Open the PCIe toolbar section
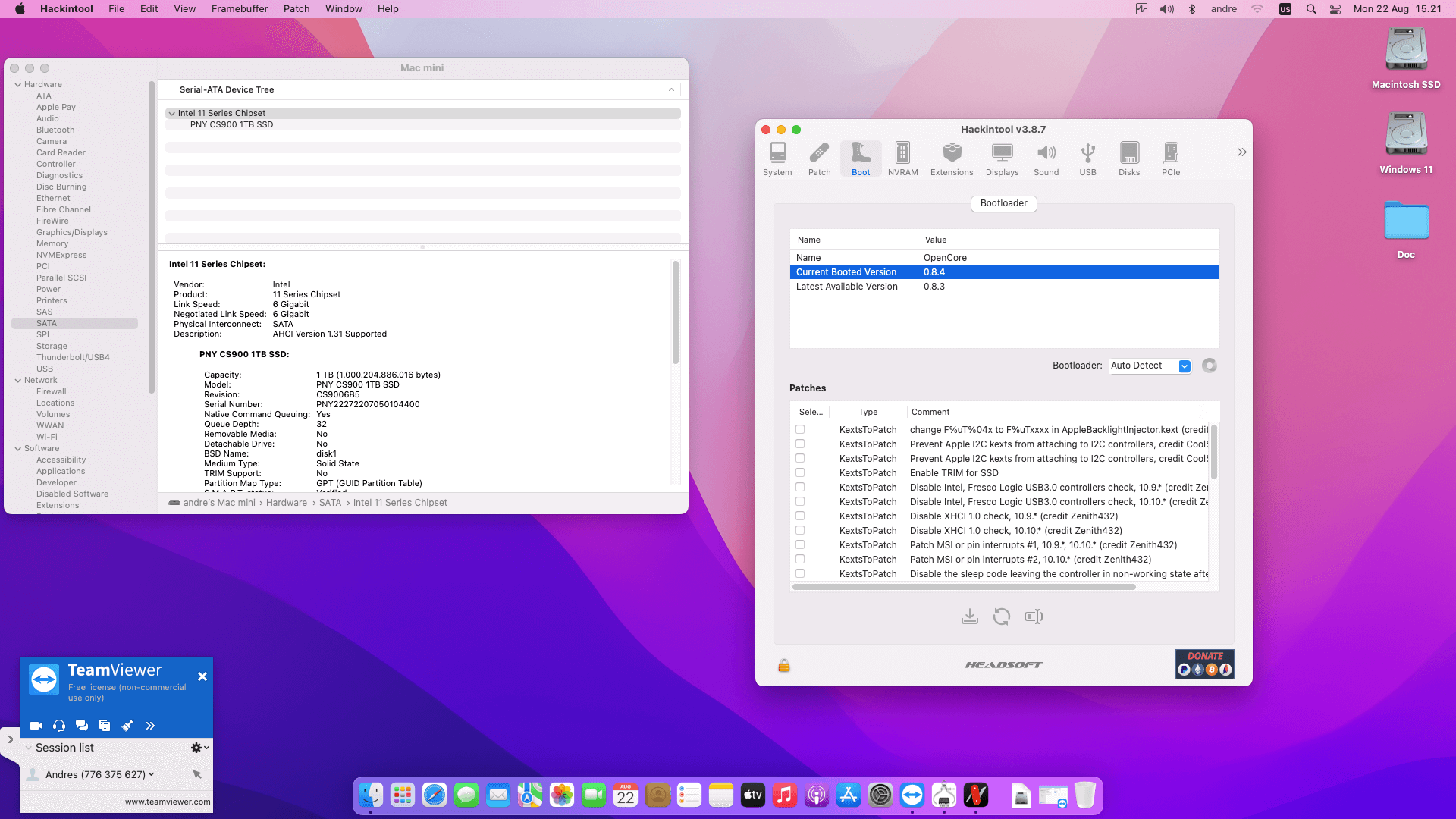The height and width of the screenshot is (819, 1456). point(1170,159)
